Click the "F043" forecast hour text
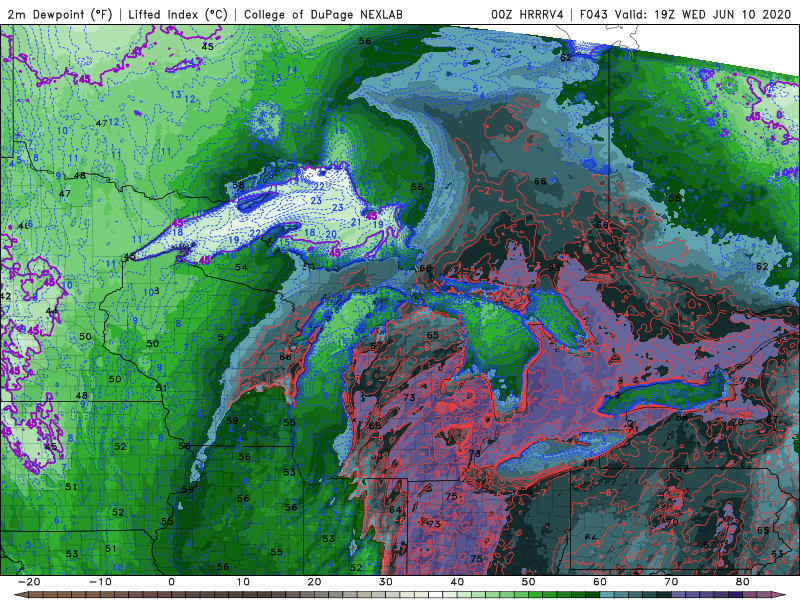The image size is (800, 600). (594, 14)
